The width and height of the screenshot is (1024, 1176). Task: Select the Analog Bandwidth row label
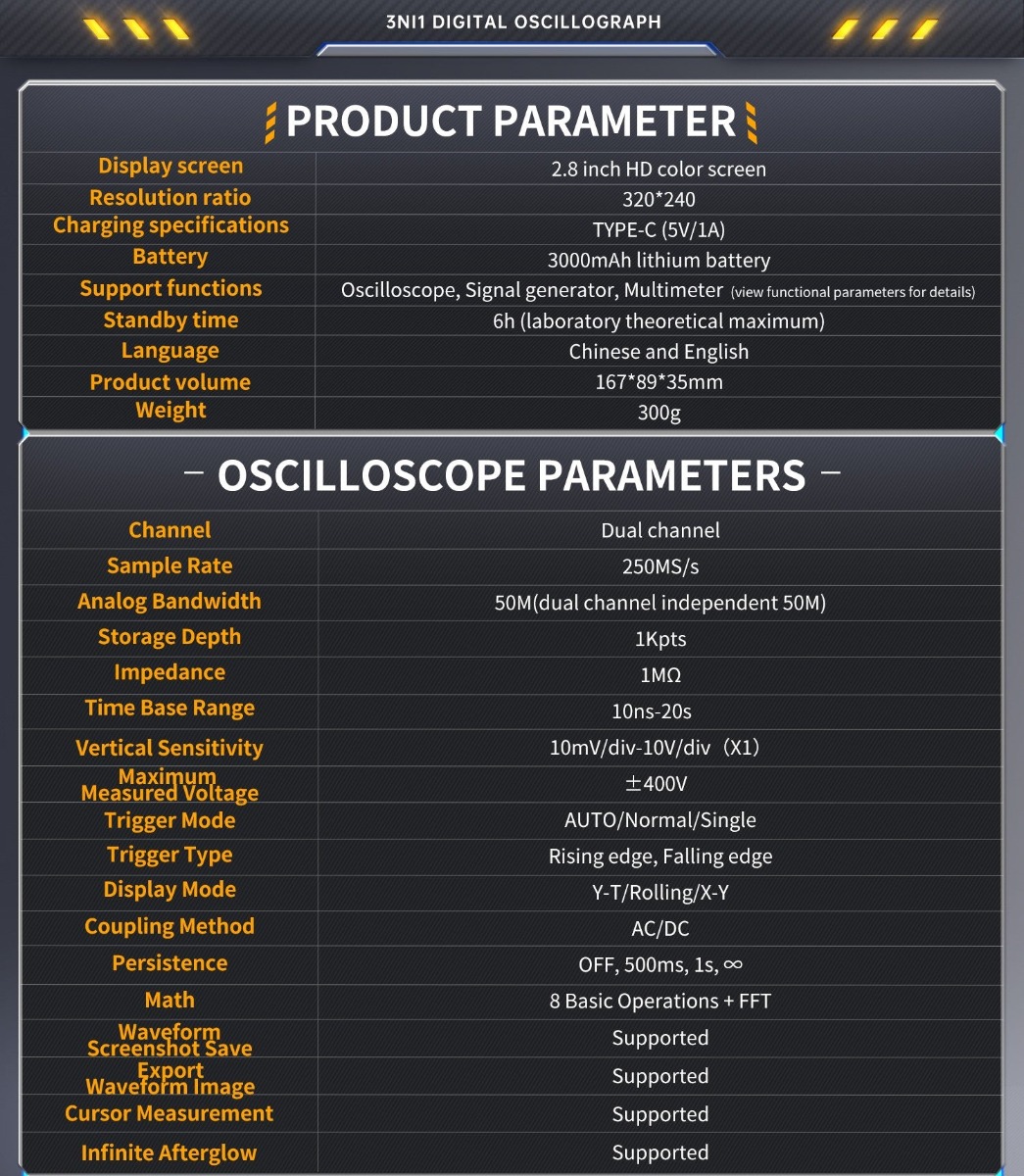tap(170, 601)
